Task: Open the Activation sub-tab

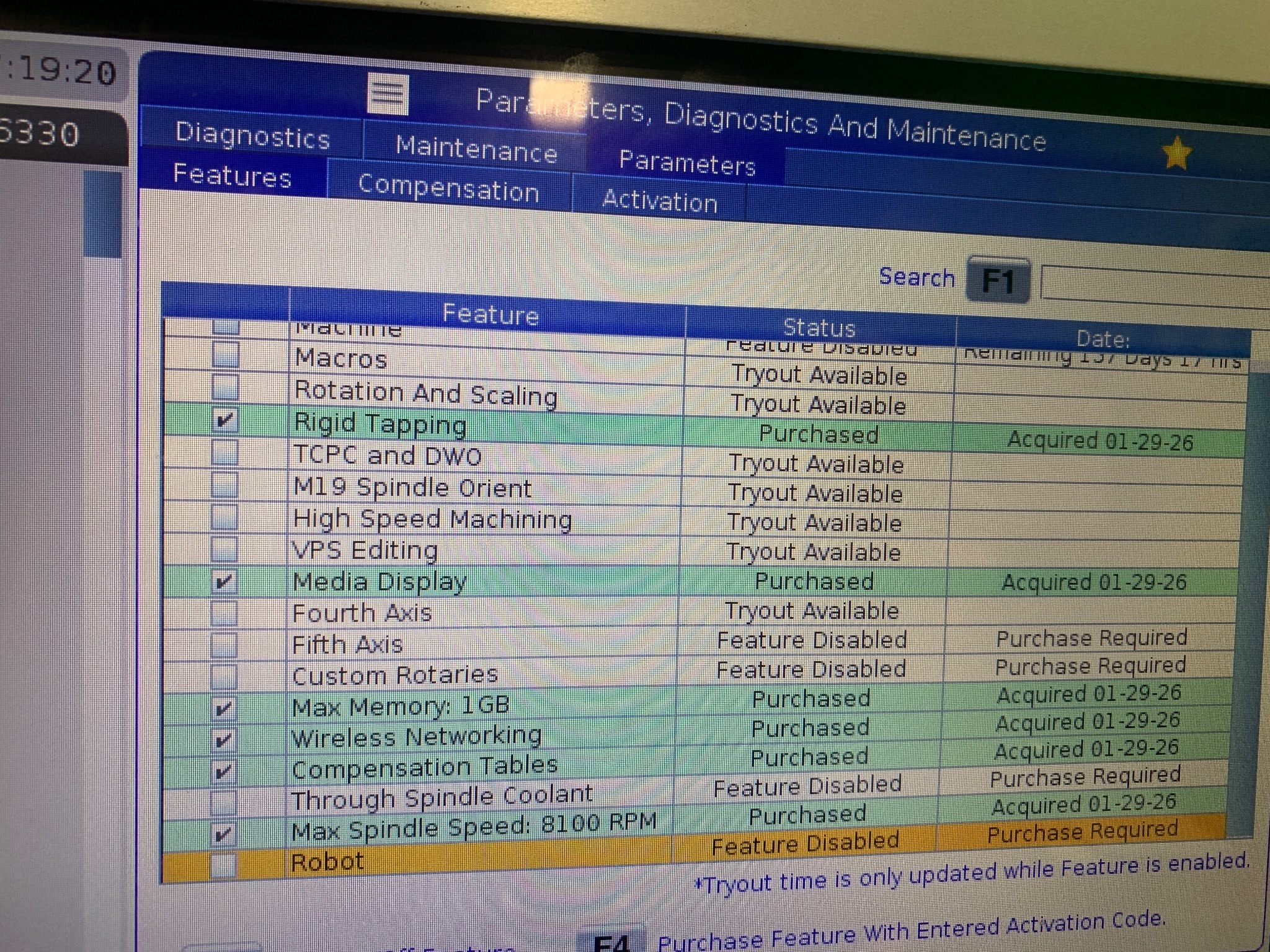Action: click(659, 201)
